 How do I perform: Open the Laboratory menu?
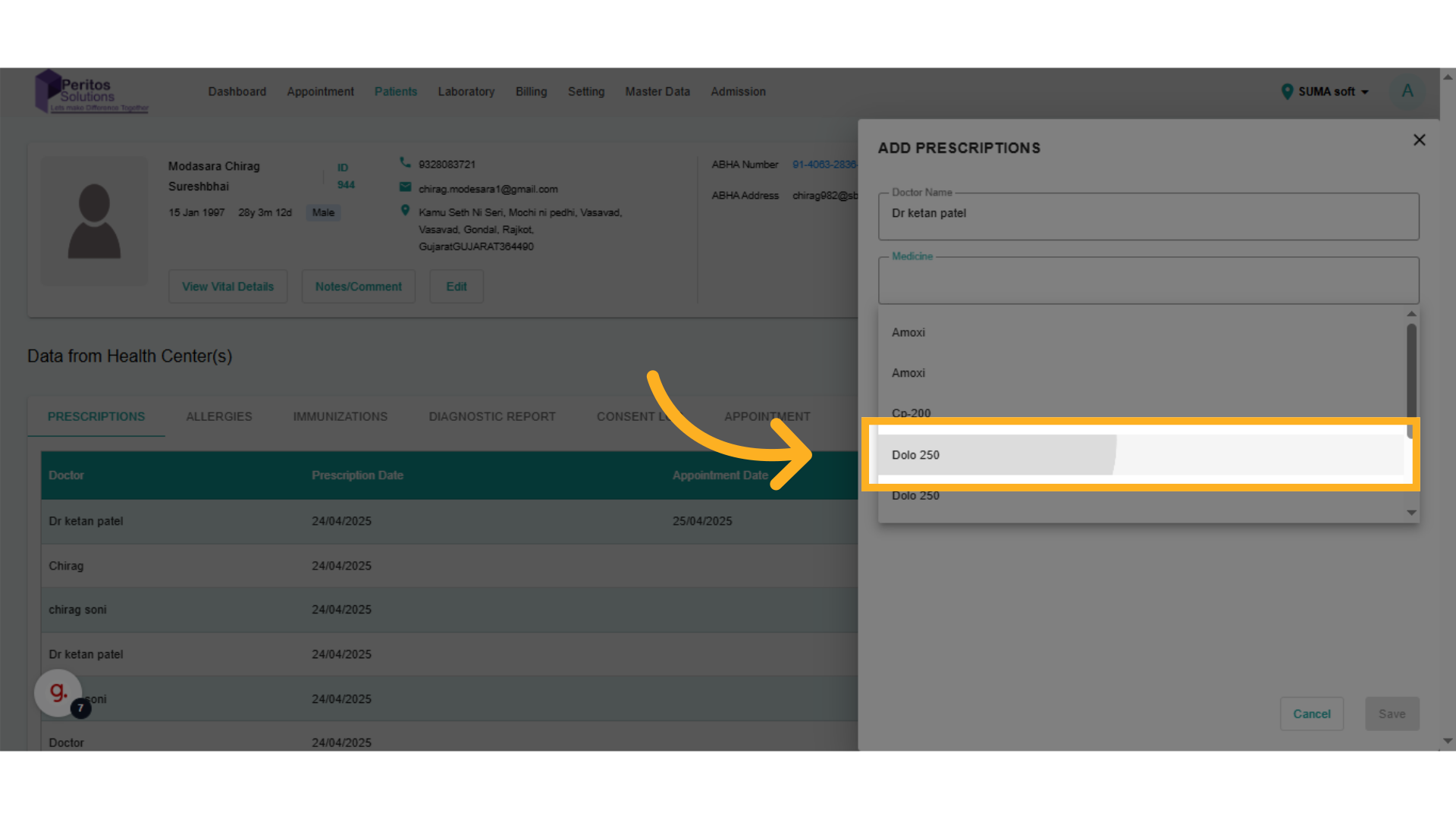click(x=466, y=92)
